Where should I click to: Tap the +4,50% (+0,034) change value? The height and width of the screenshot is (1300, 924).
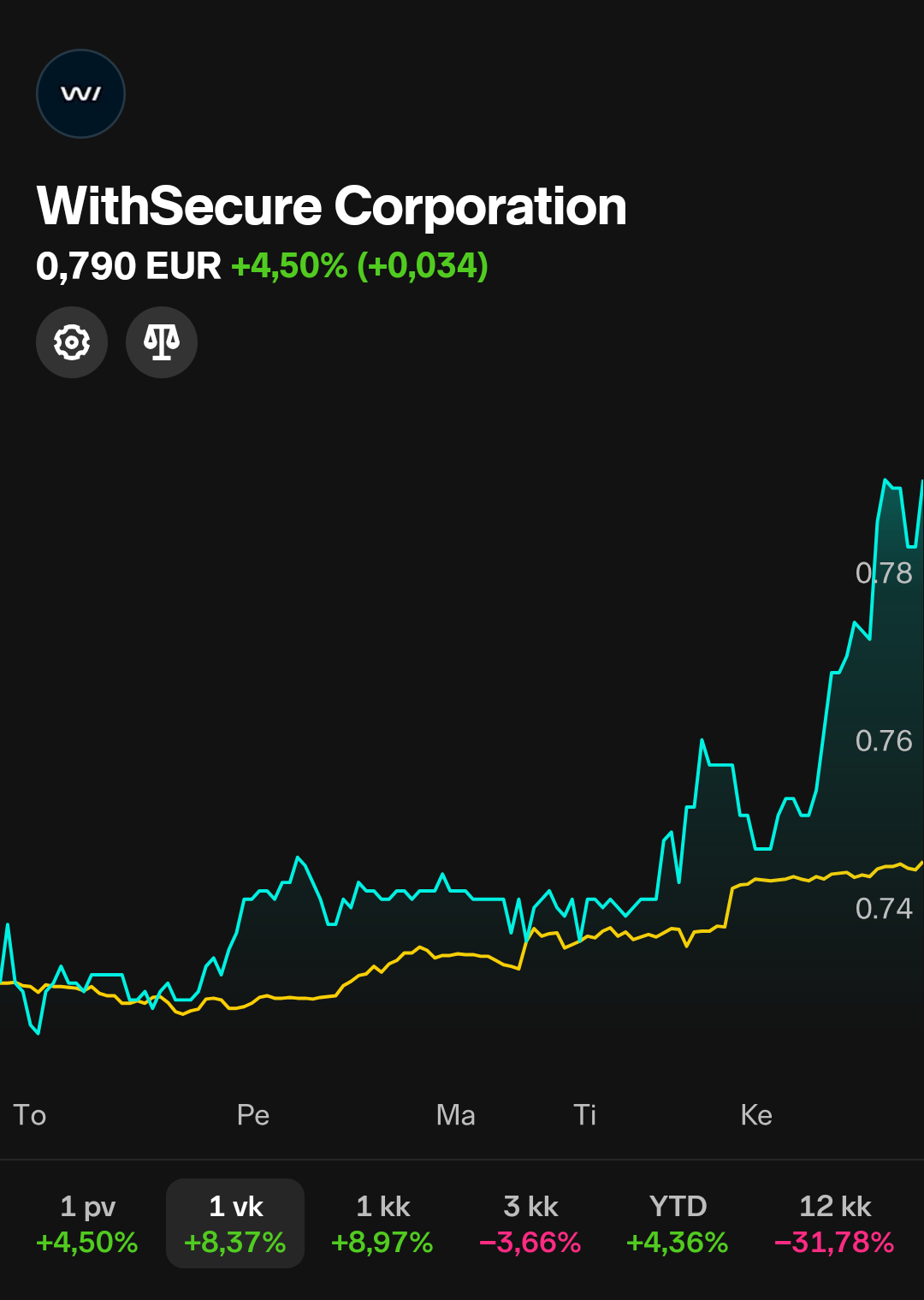[x=359, y=266]
